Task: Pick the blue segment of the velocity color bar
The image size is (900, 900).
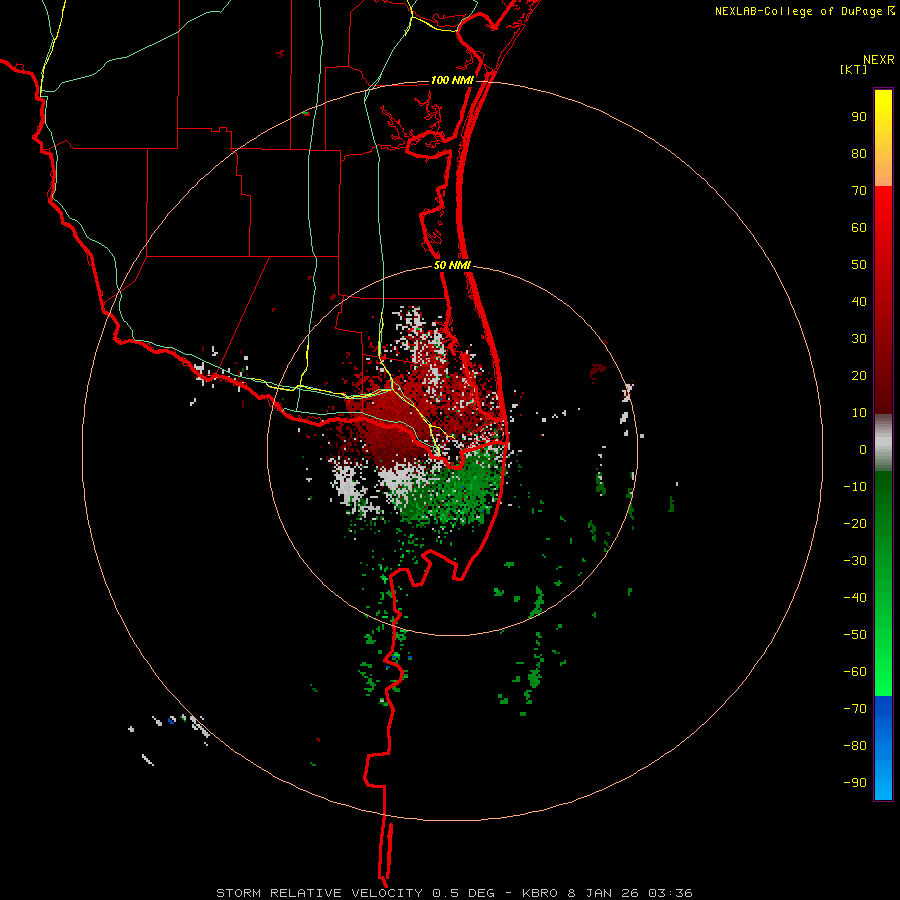Action: [883, 747]
